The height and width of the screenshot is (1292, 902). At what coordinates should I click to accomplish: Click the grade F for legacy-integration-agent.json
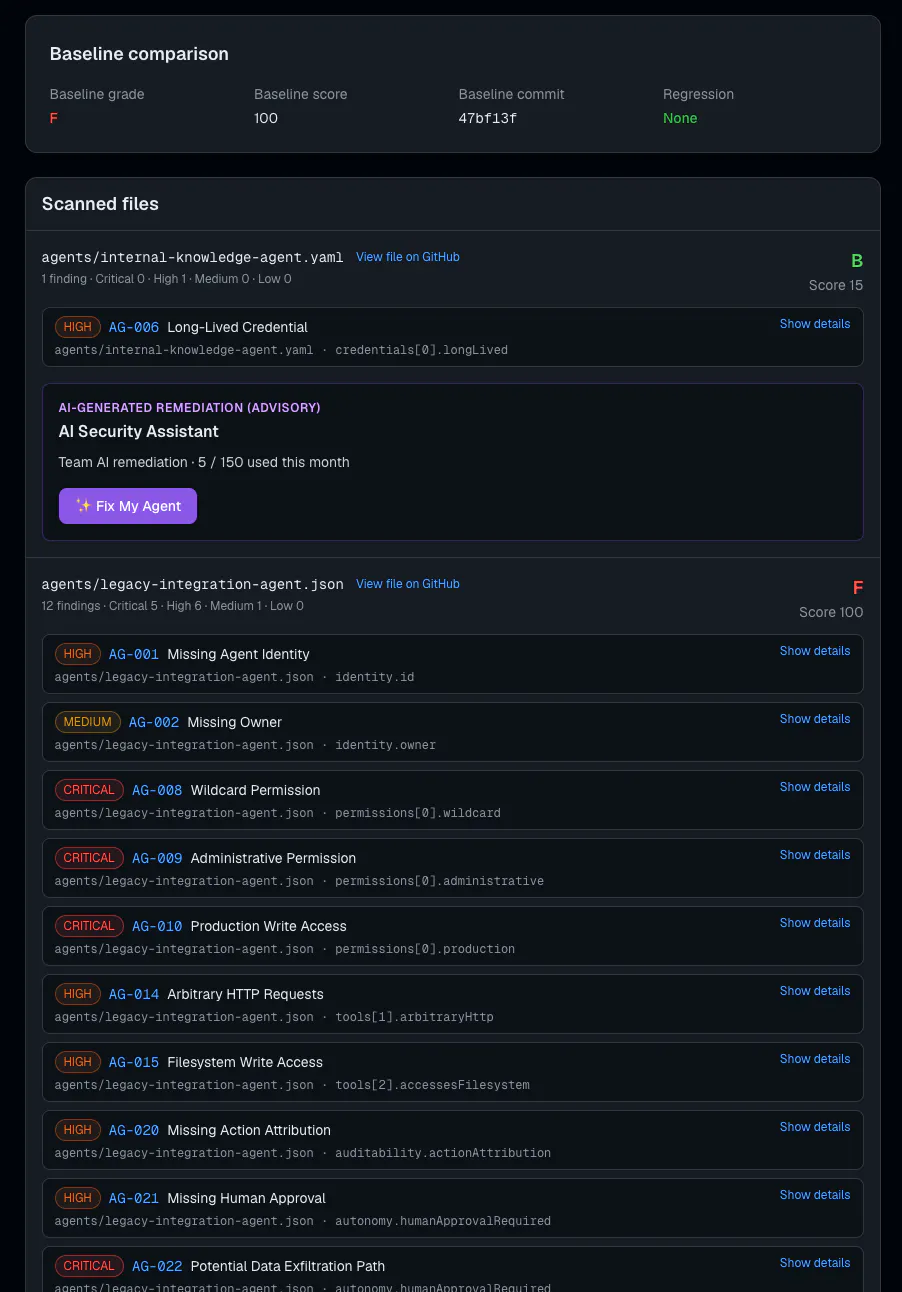(858, 588)
